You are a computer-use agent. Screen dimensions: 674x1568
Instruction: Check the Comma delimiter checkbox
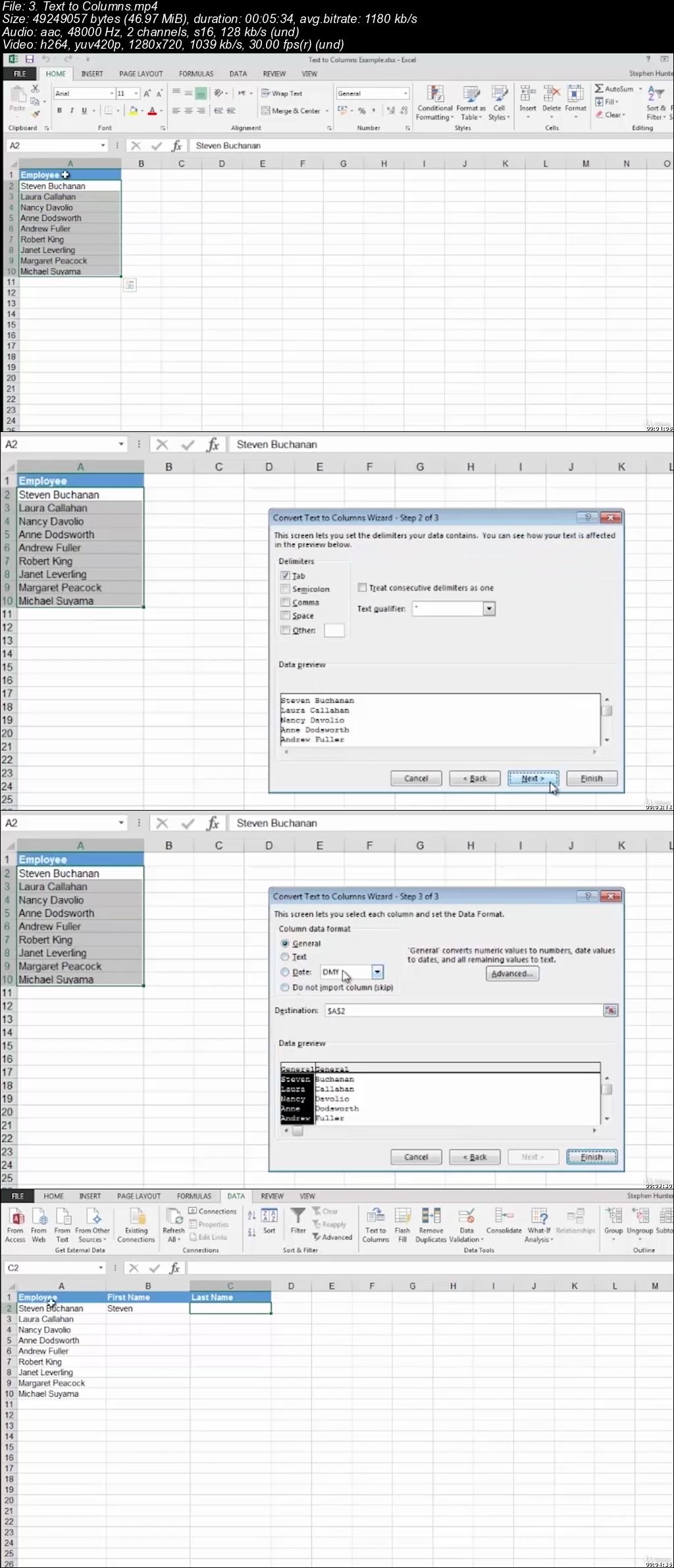click(x=286, y=602)
